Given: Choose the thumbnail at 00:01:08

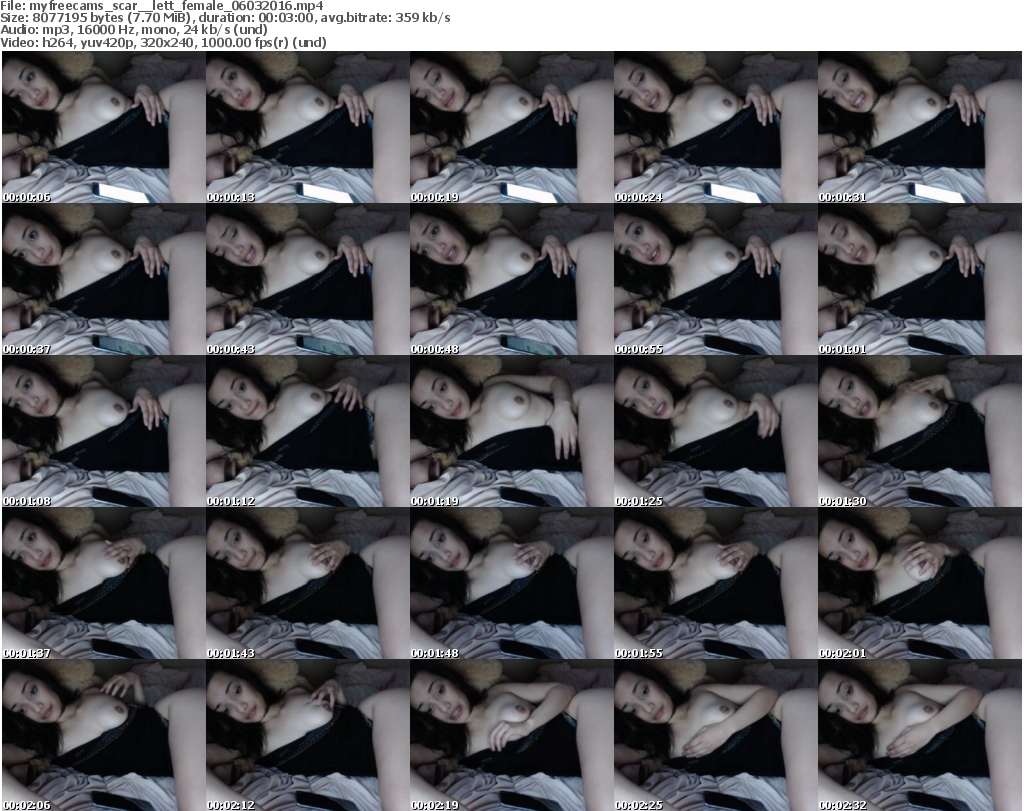Looking at the screenshot, I should pyautogui.click(x=103, y=432).
